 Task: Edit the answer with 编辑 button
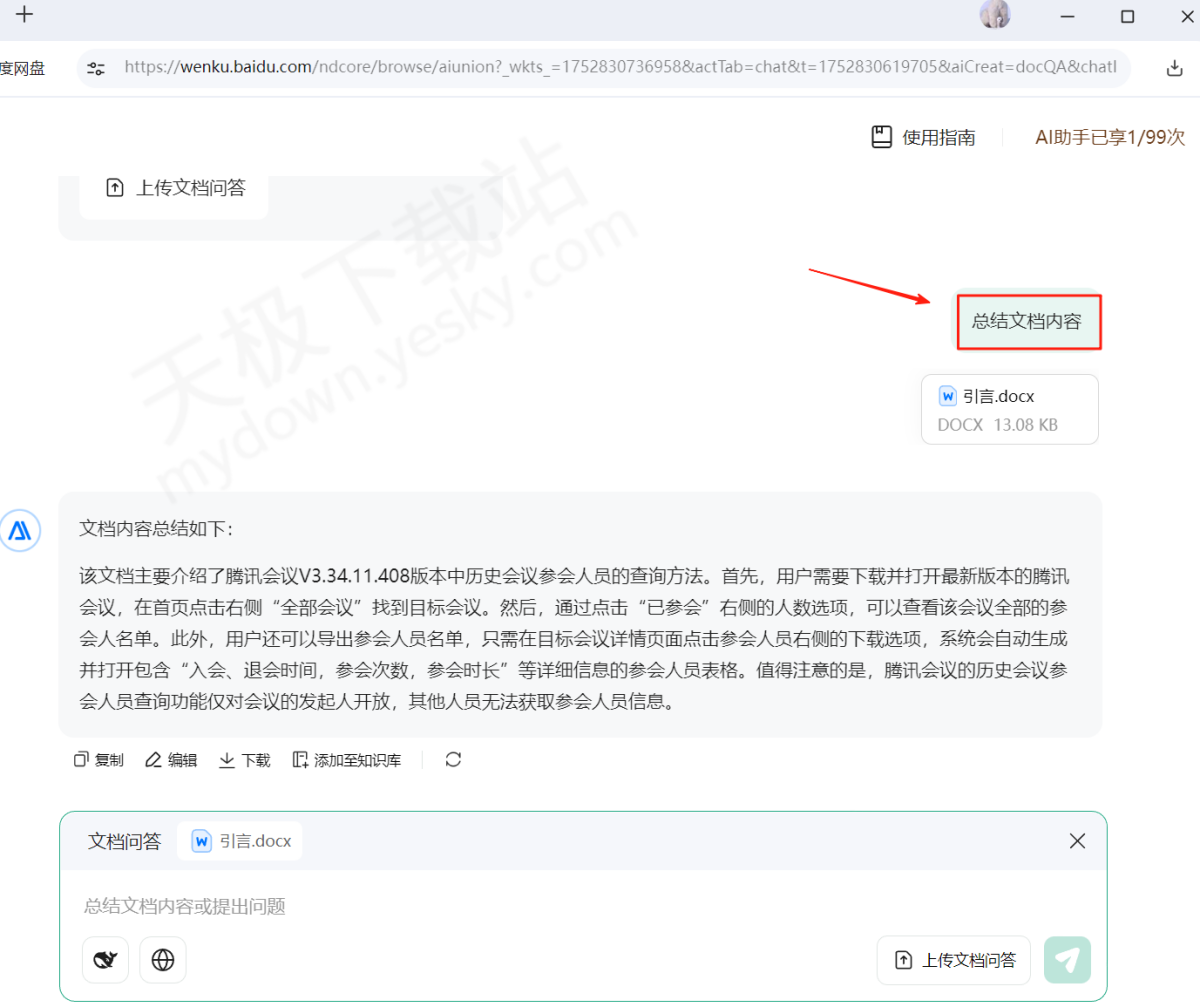171,760
